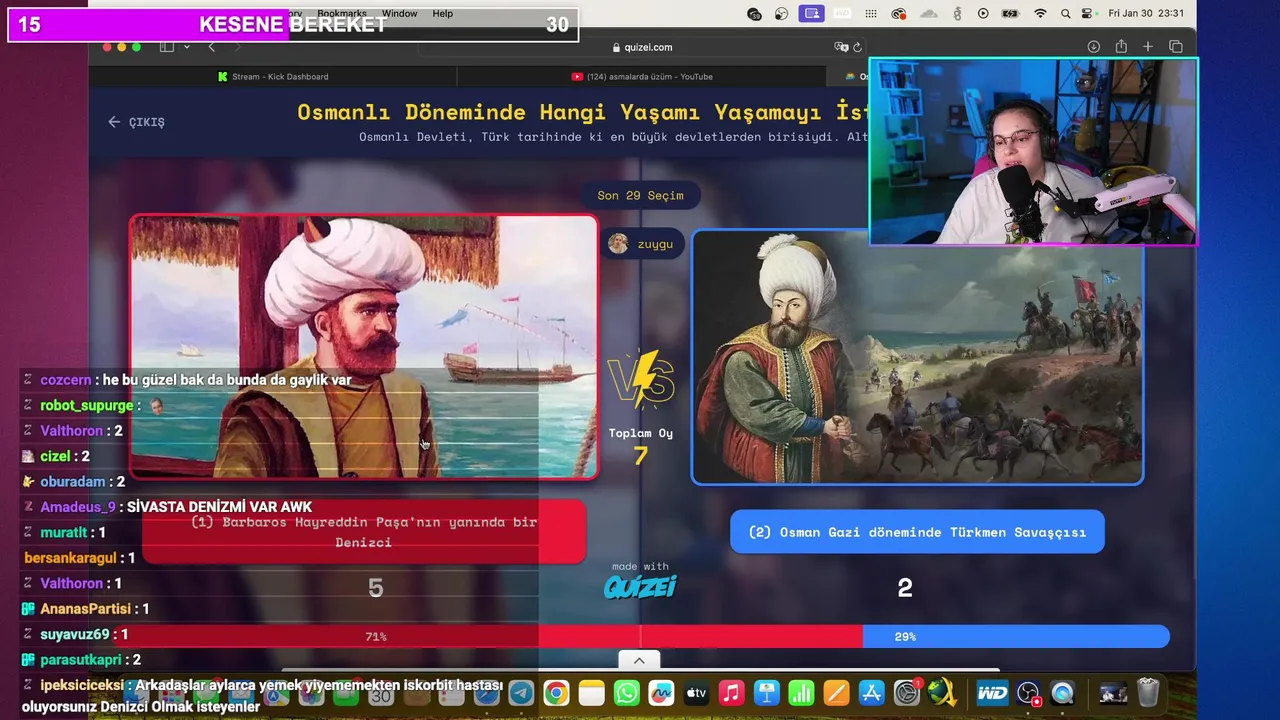Click the Son 29 Seçim pill
Image resolution: width=1280 pixels, height=720 pixels.
[x=640, y=195]
